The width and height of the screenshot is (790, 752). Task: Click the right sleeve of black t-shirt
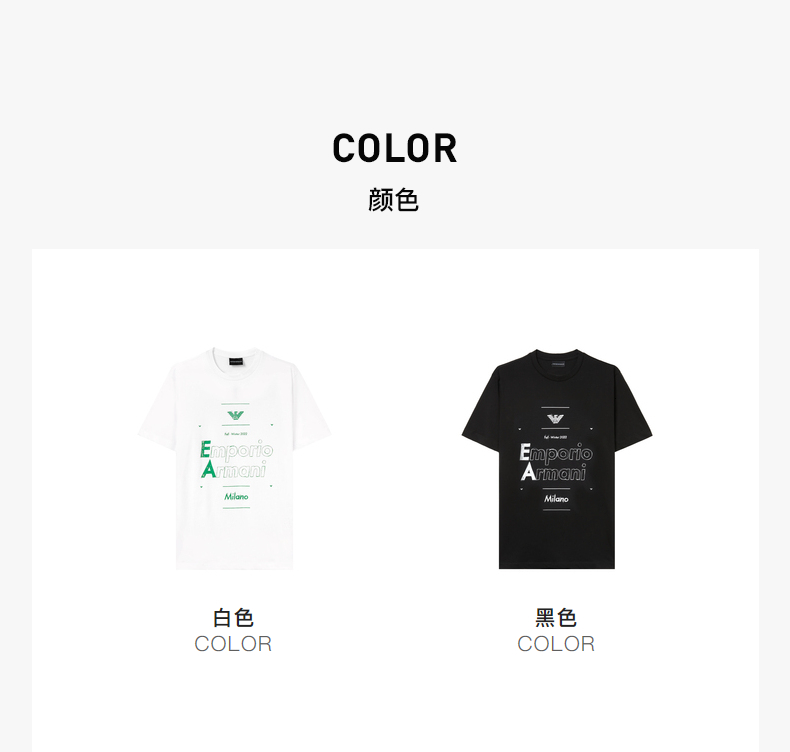(633, 411)
